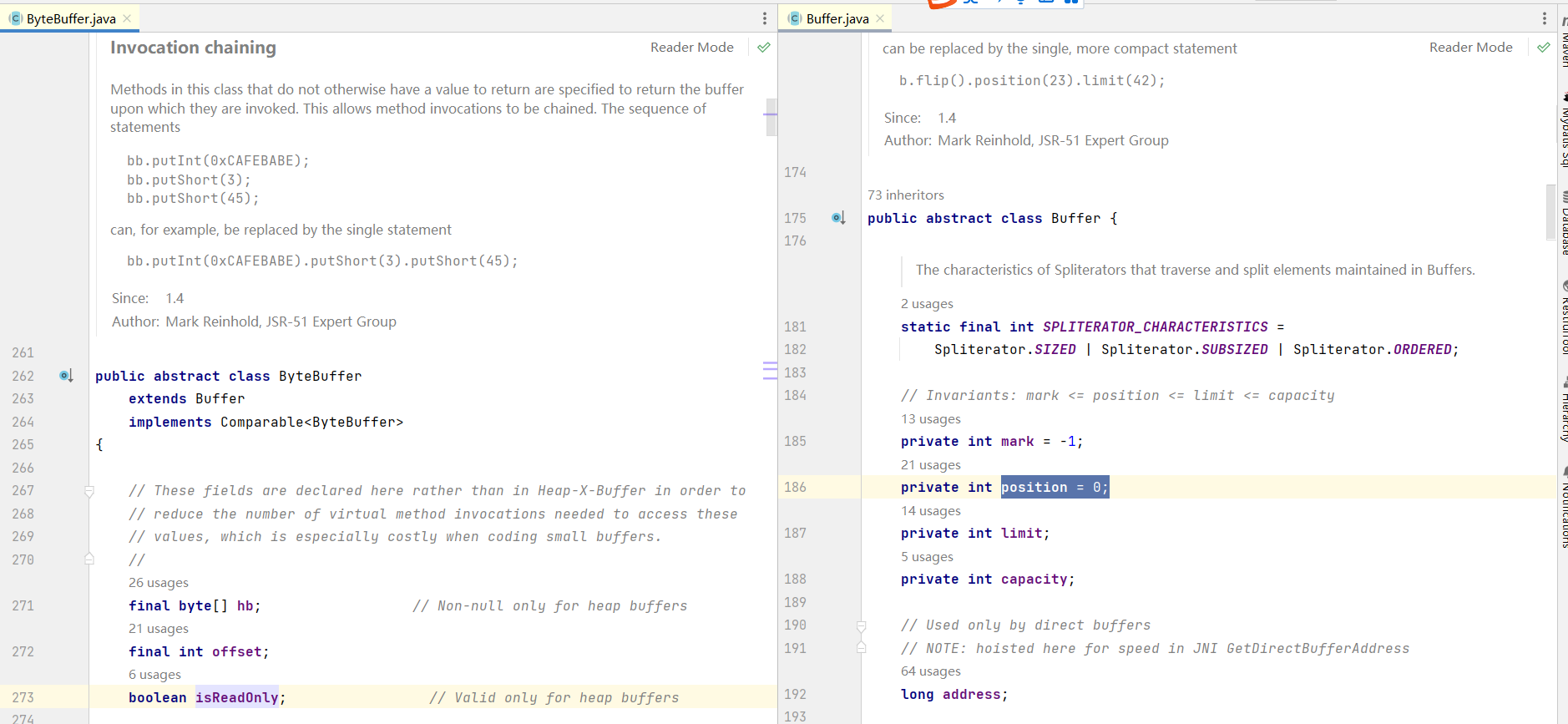1568x724 pixels.
Task: Toggle Reader Mode in Buffer.java editor
Action: [x=1470, y=48]
